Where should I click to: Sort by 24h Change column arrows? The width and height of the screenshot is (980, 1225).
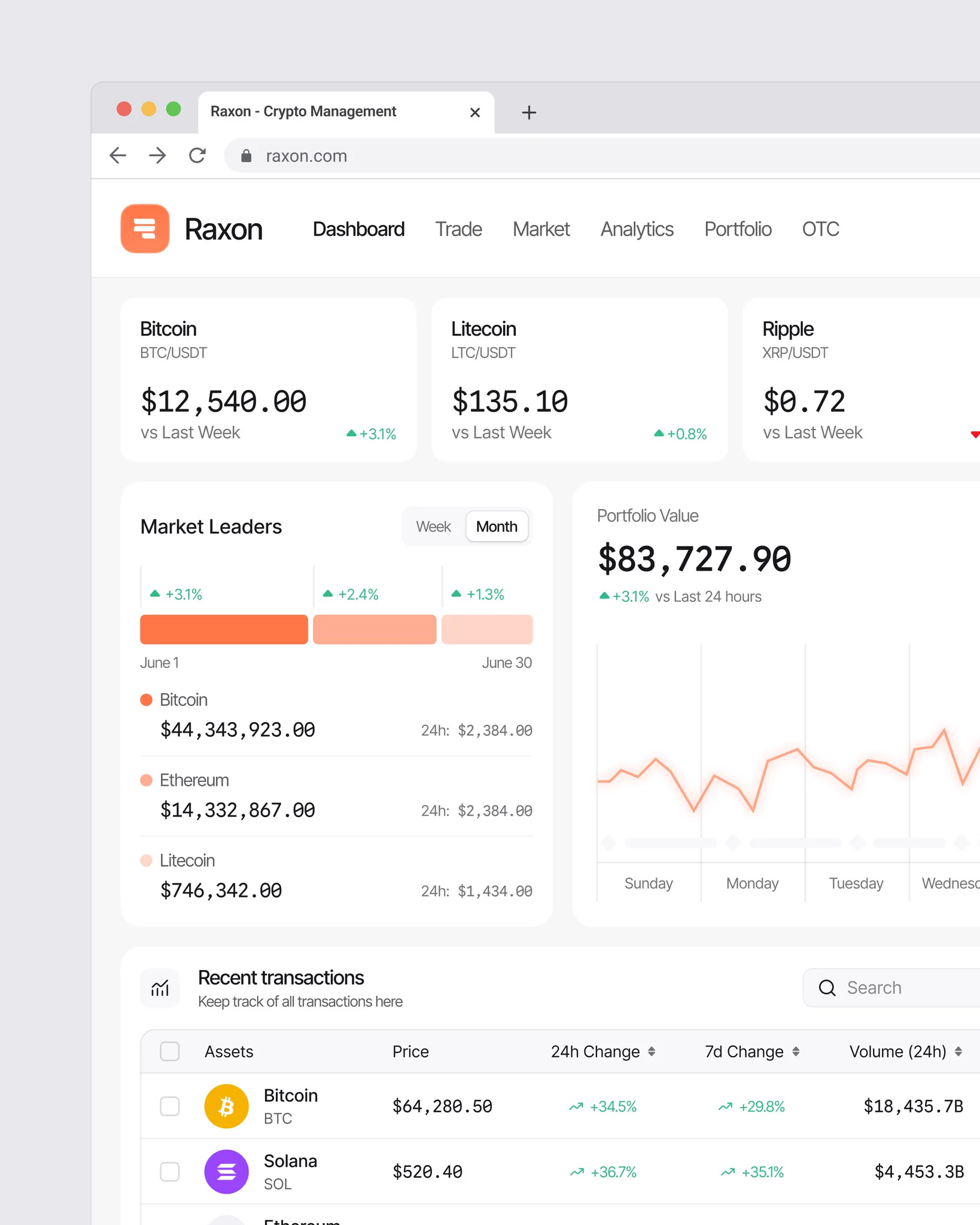click(652, 1051)
